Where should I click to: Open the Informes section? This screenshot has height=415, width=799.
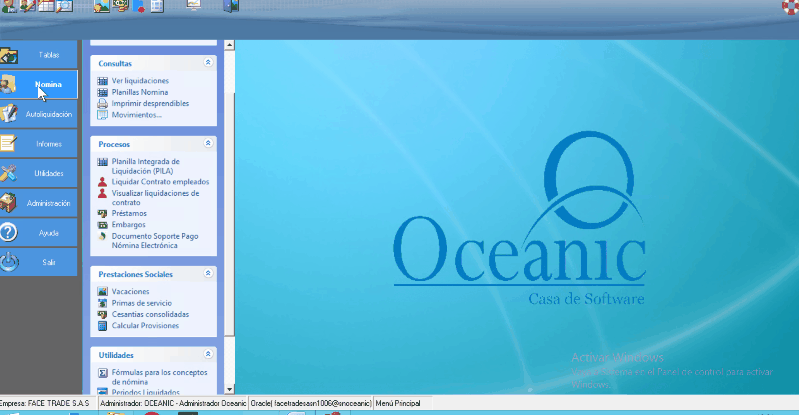(x=39, y=144)
